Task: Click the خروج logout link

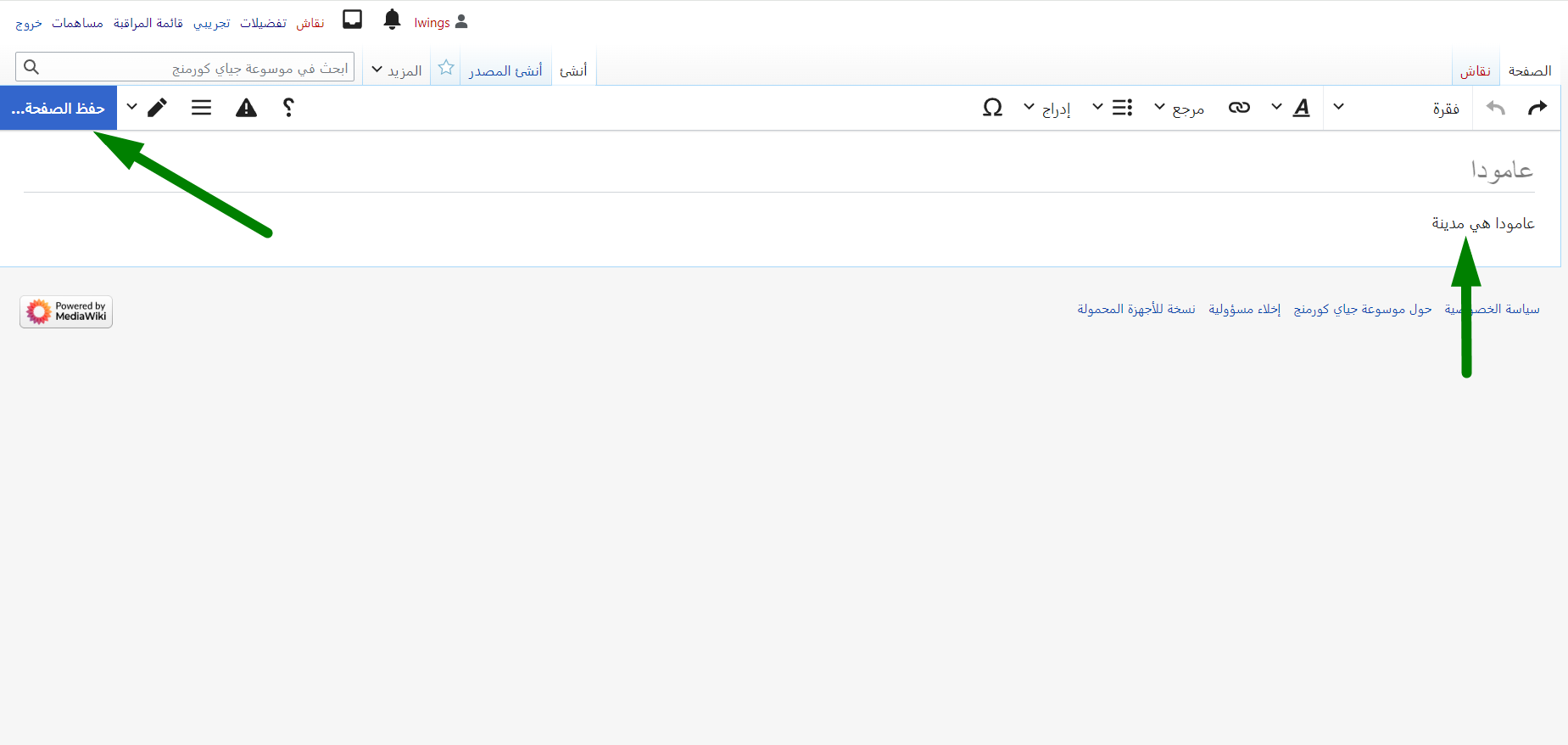Action: click(x=29, y=23)
